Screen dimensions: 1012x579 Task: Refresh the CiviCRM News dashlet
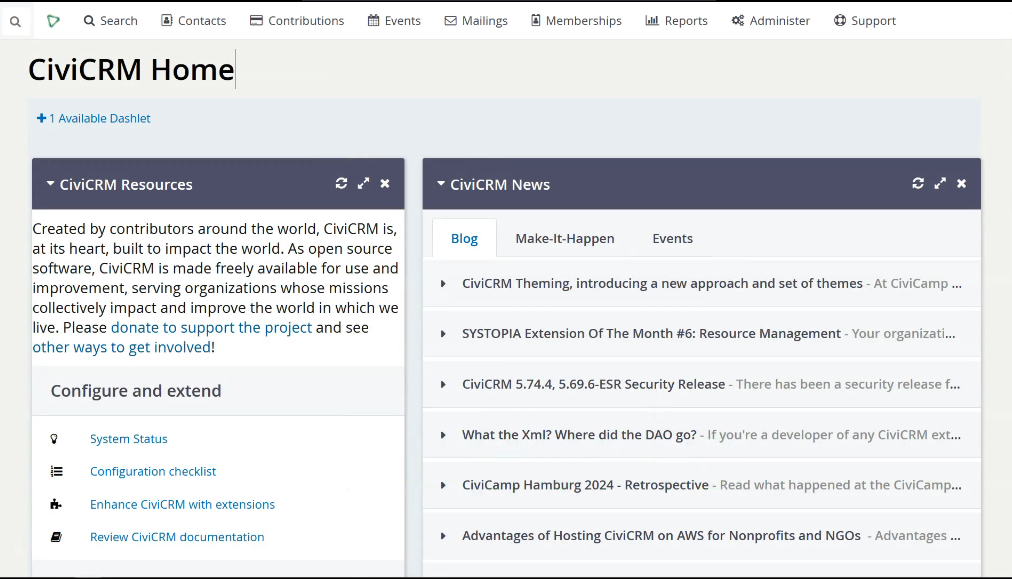point(918,183)
